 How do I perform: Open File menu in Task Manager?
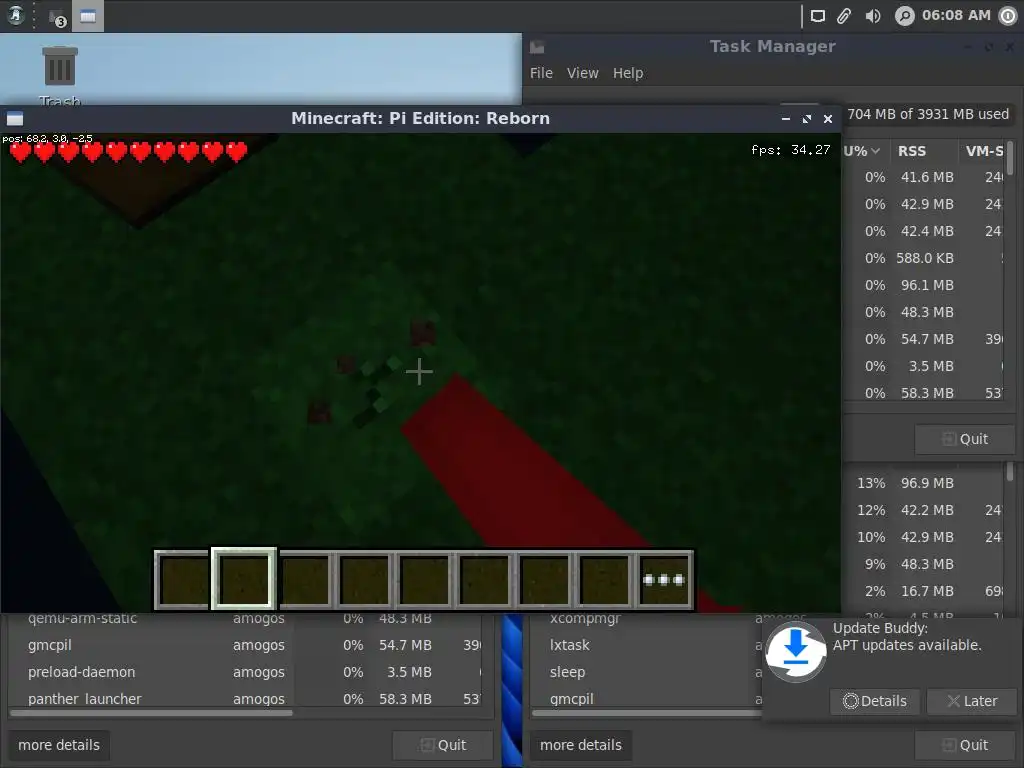pos(541,73)
